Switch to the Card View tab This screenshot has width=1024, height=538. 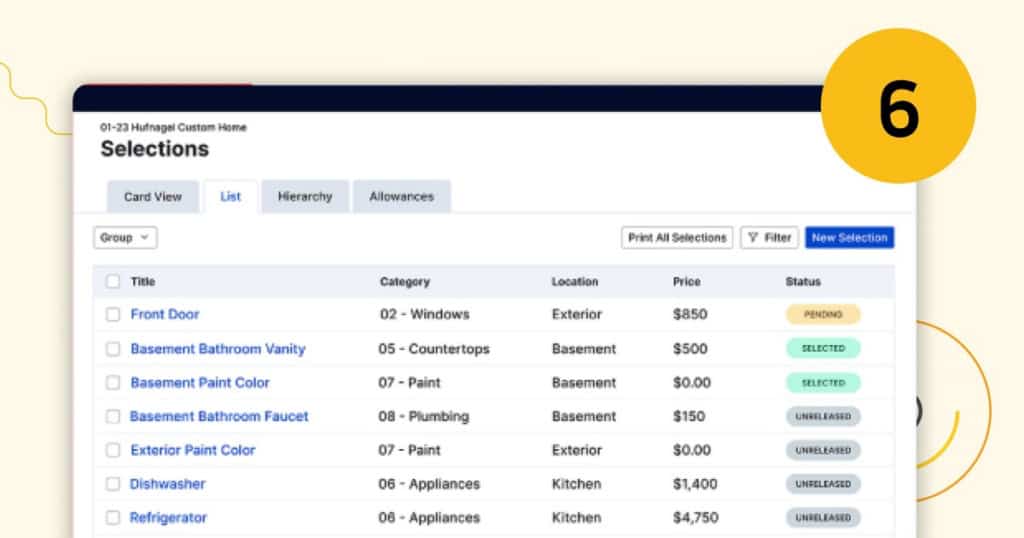pos(153,197)
